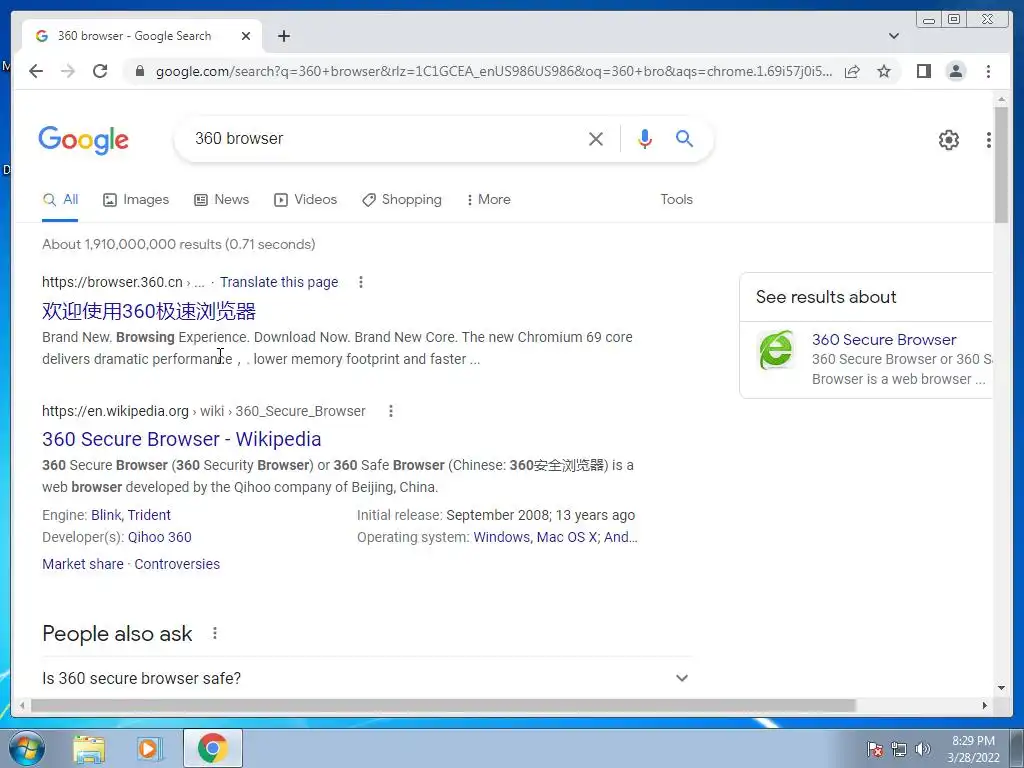This screenshot has height=768, width=1024.
Task: Open network status tray icon
Action: pos(899,749)
